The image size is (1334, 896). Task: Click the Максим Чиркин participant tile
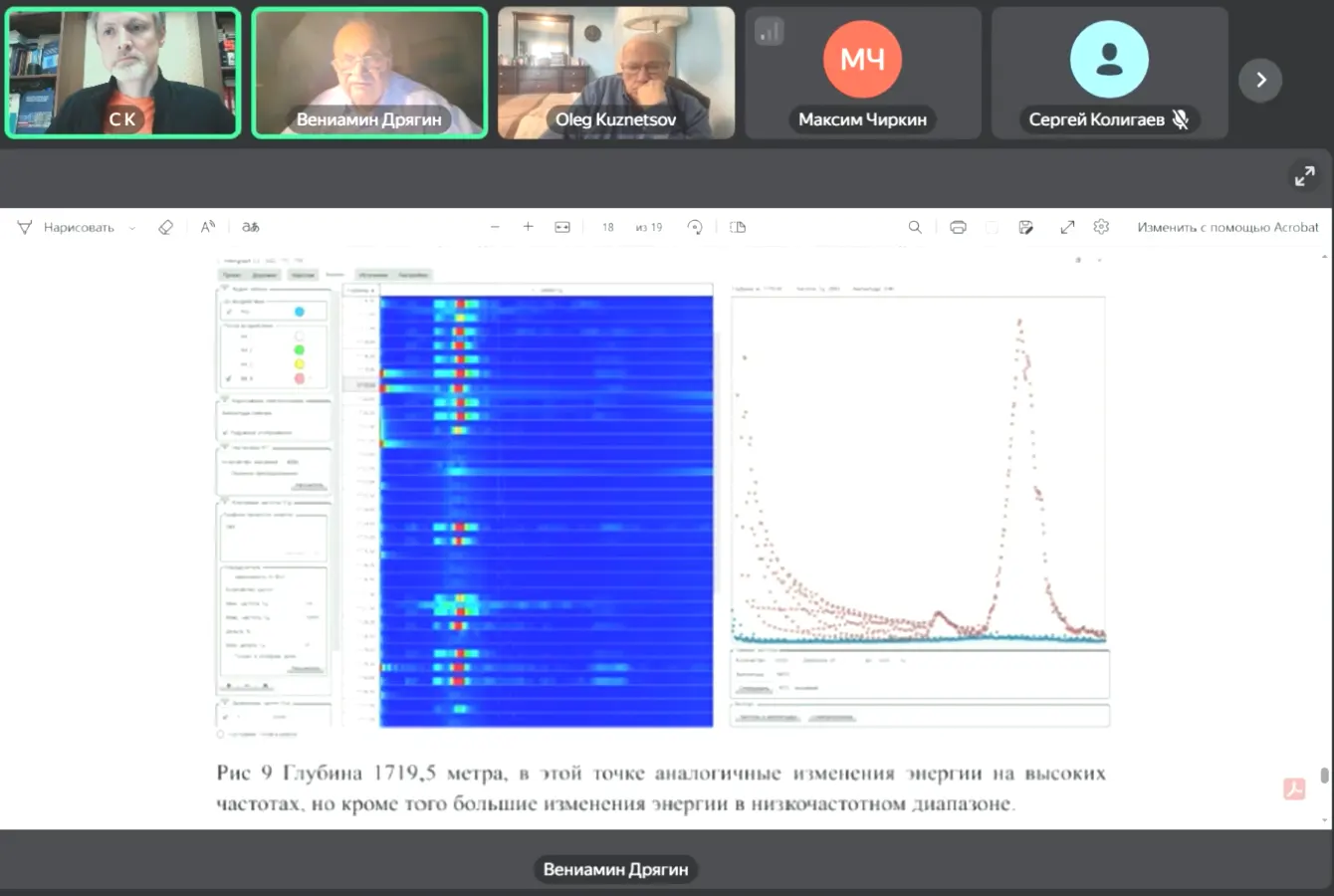pos(862,73)
